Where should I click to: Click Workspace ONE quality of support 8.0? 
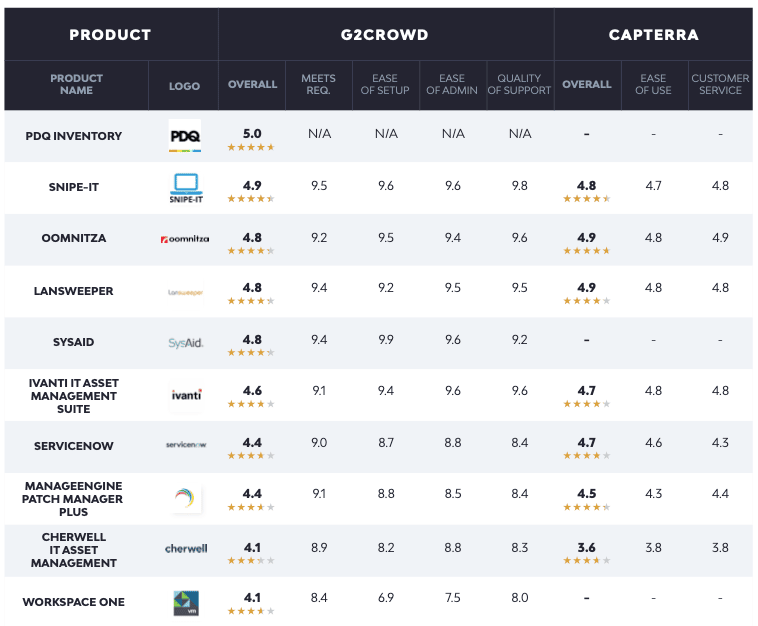(x=520, y=598)
